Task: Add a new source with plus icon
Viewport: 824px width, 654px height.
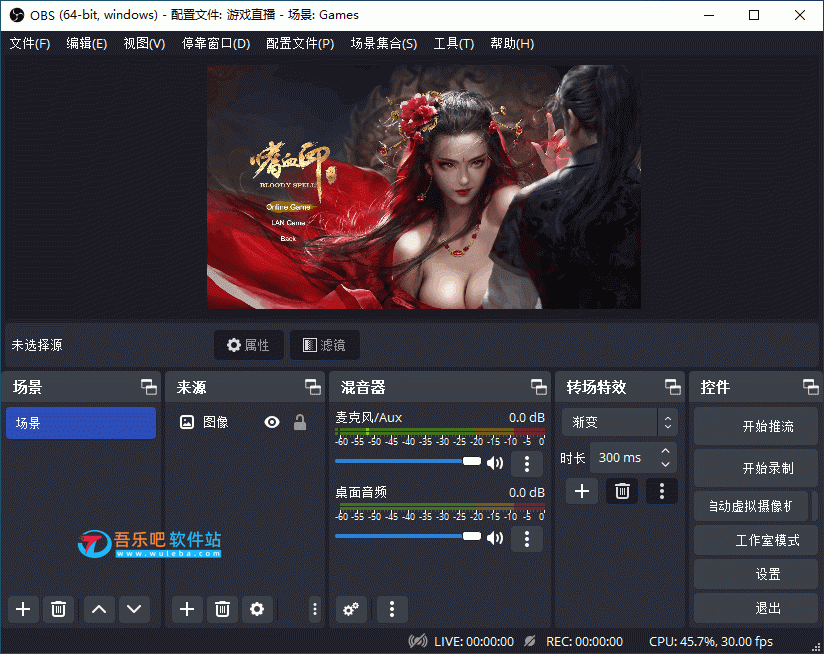Action: click(x=187, y=609)
